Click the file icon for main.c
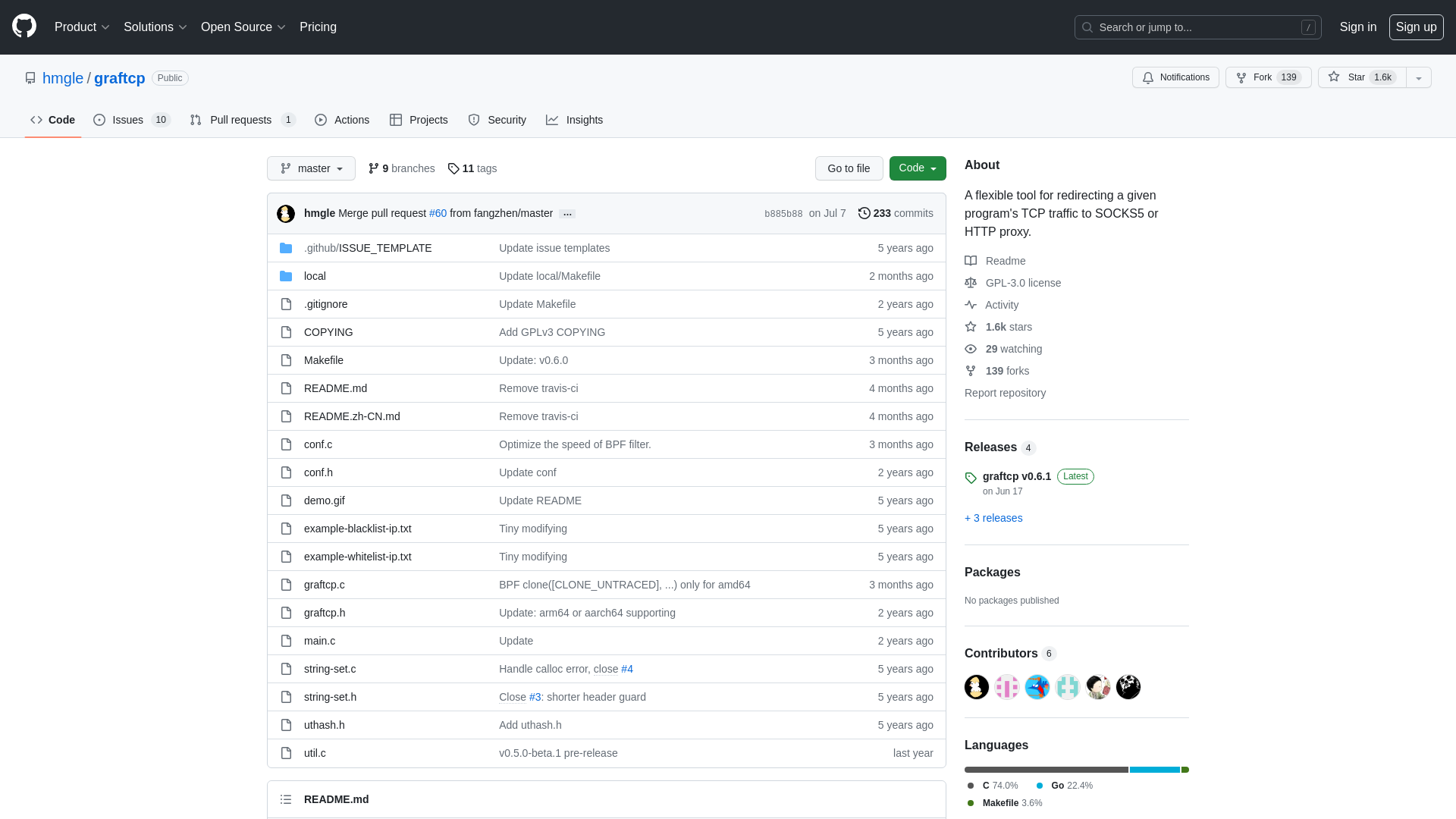Image resolution: width=1456 pixels, height=819 pixels. tap(286, 641)
